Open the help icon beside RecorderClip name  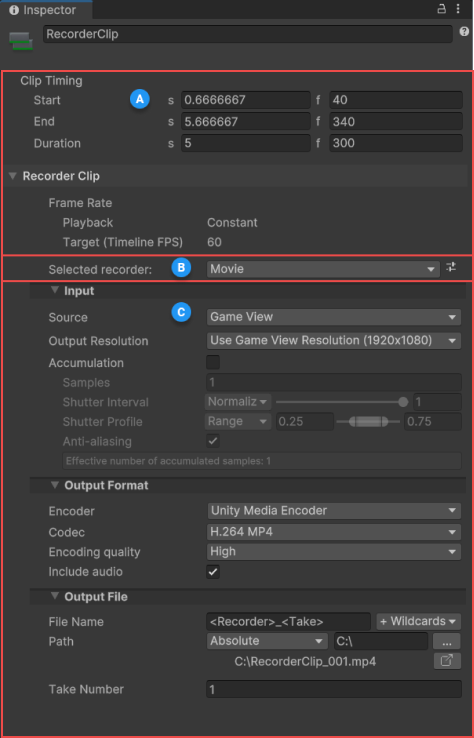tap(464, 32)
